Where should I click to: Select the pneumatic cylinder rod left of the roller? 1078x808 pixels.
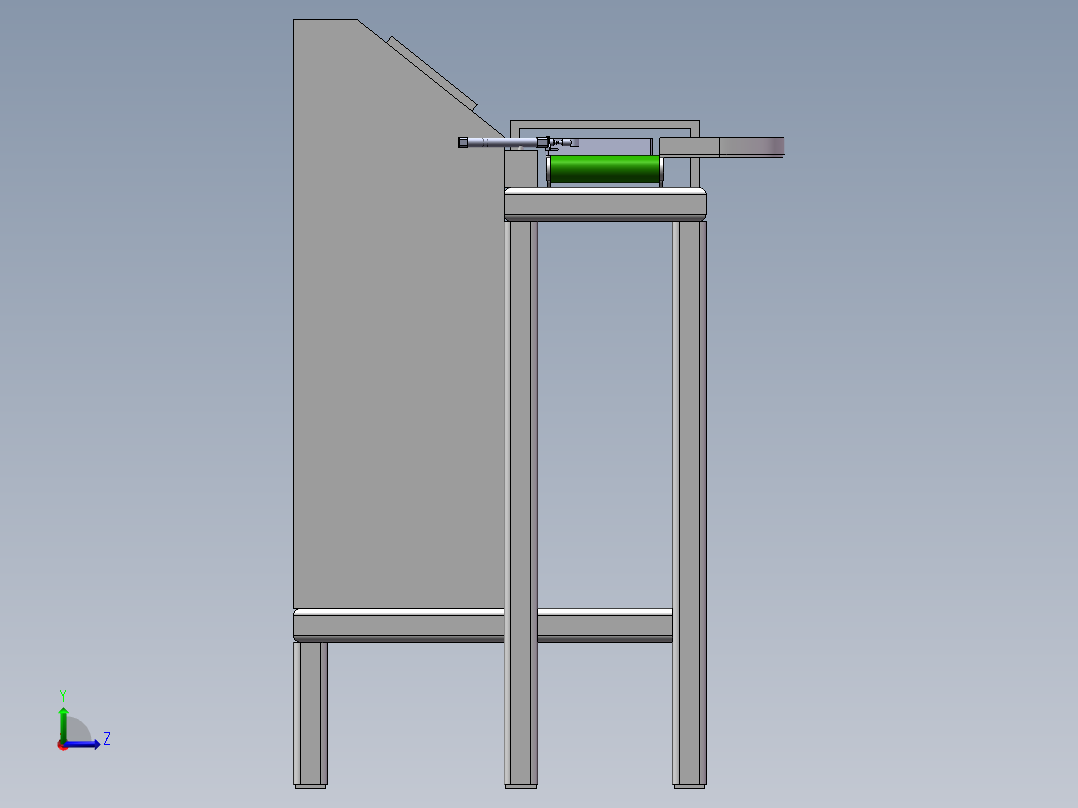click(500, 143)
